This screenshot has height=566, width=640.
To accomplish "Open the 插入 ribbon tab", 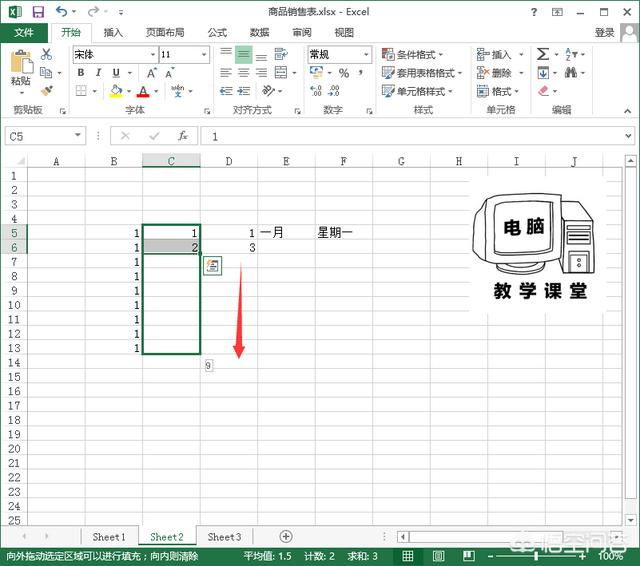I will tap(113, 32).
